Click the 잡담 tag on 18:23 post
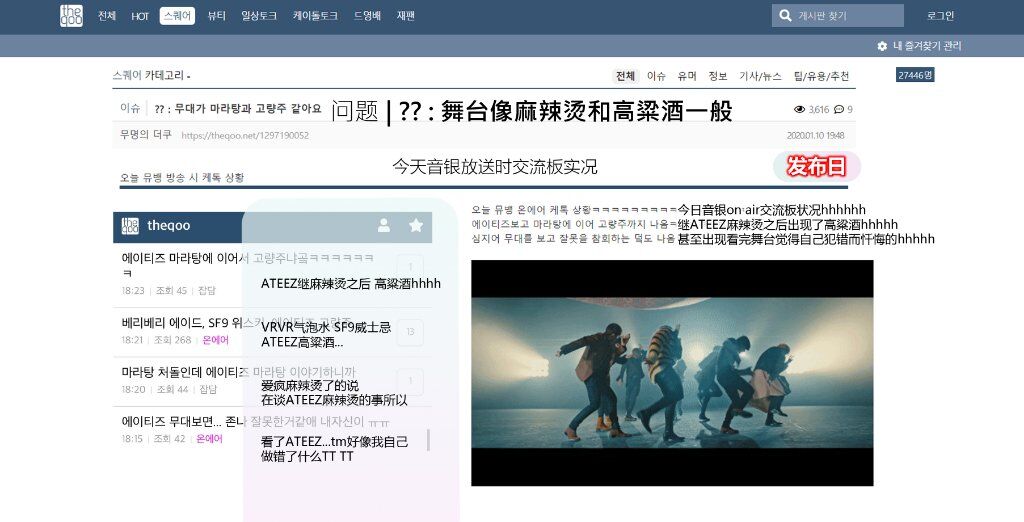This screenshot has width=1024, height=522. tap(206, 290)
